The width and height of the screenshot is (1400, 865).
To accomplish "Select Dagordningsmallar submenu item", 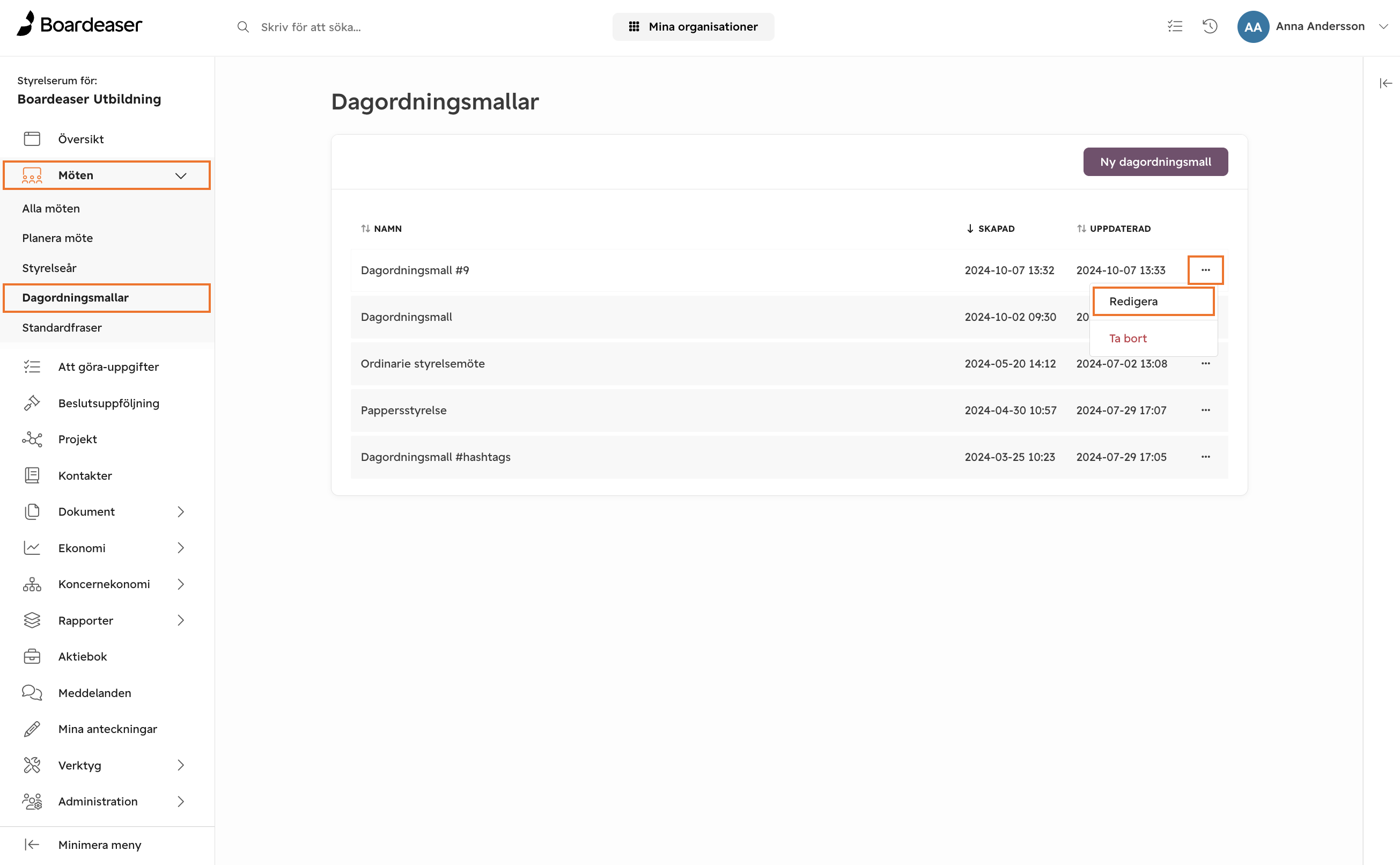I will [106, 297].
